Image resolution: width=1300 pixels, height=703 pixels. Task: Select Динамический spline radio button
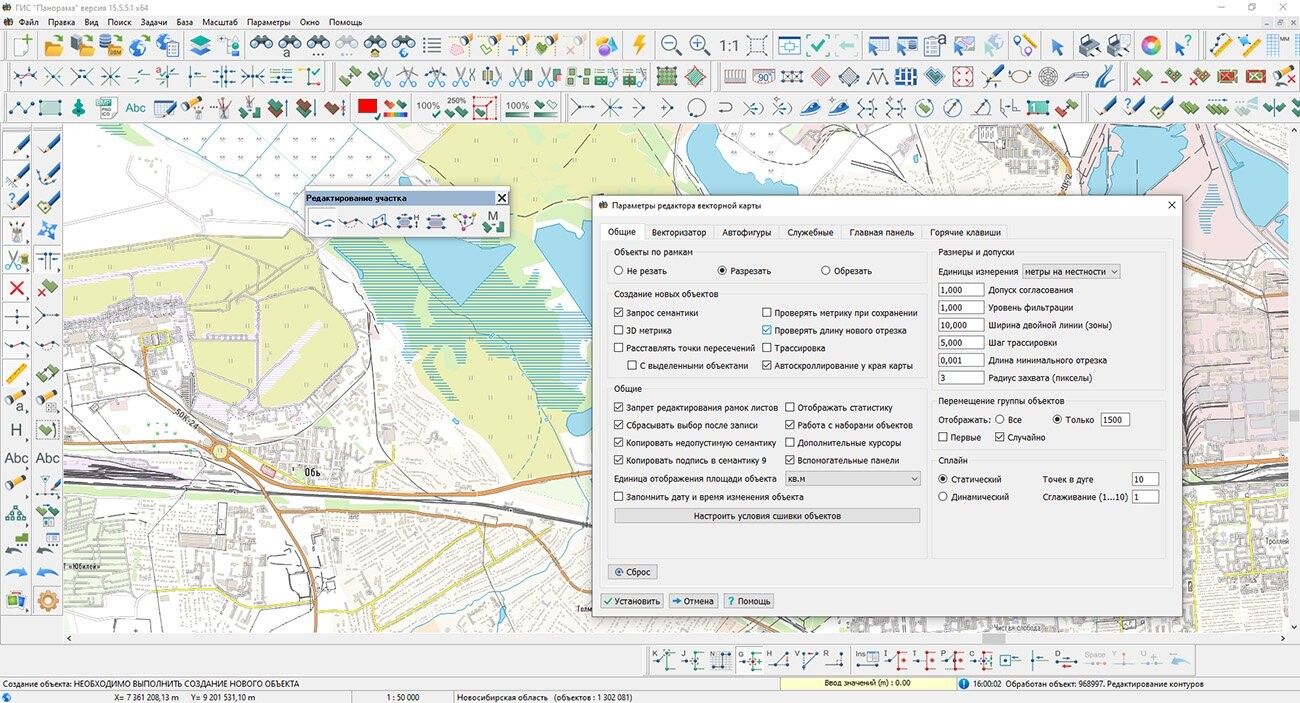click(943, 497)
